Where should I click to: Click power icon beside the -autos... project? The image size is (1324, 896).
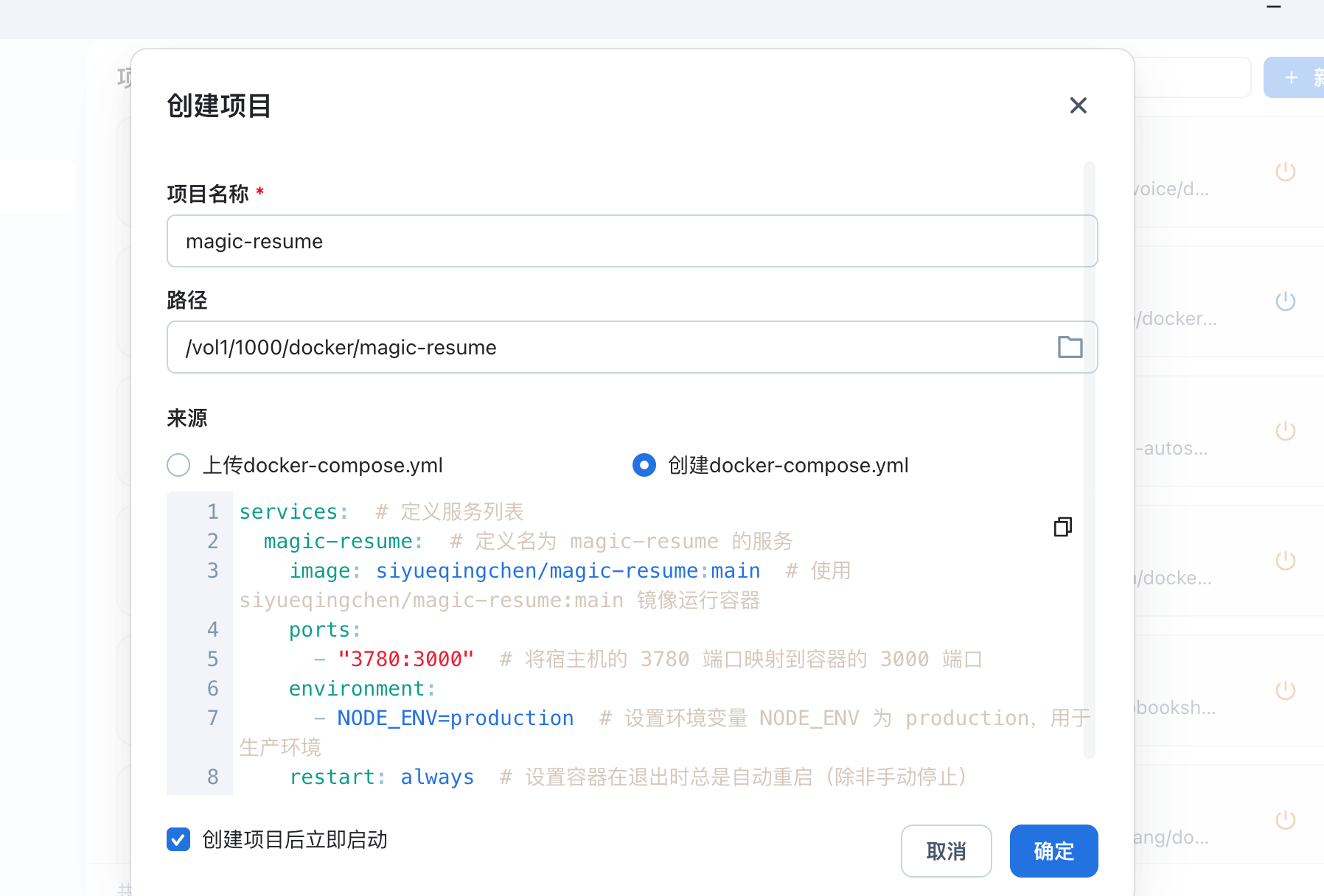(1285, 431)
